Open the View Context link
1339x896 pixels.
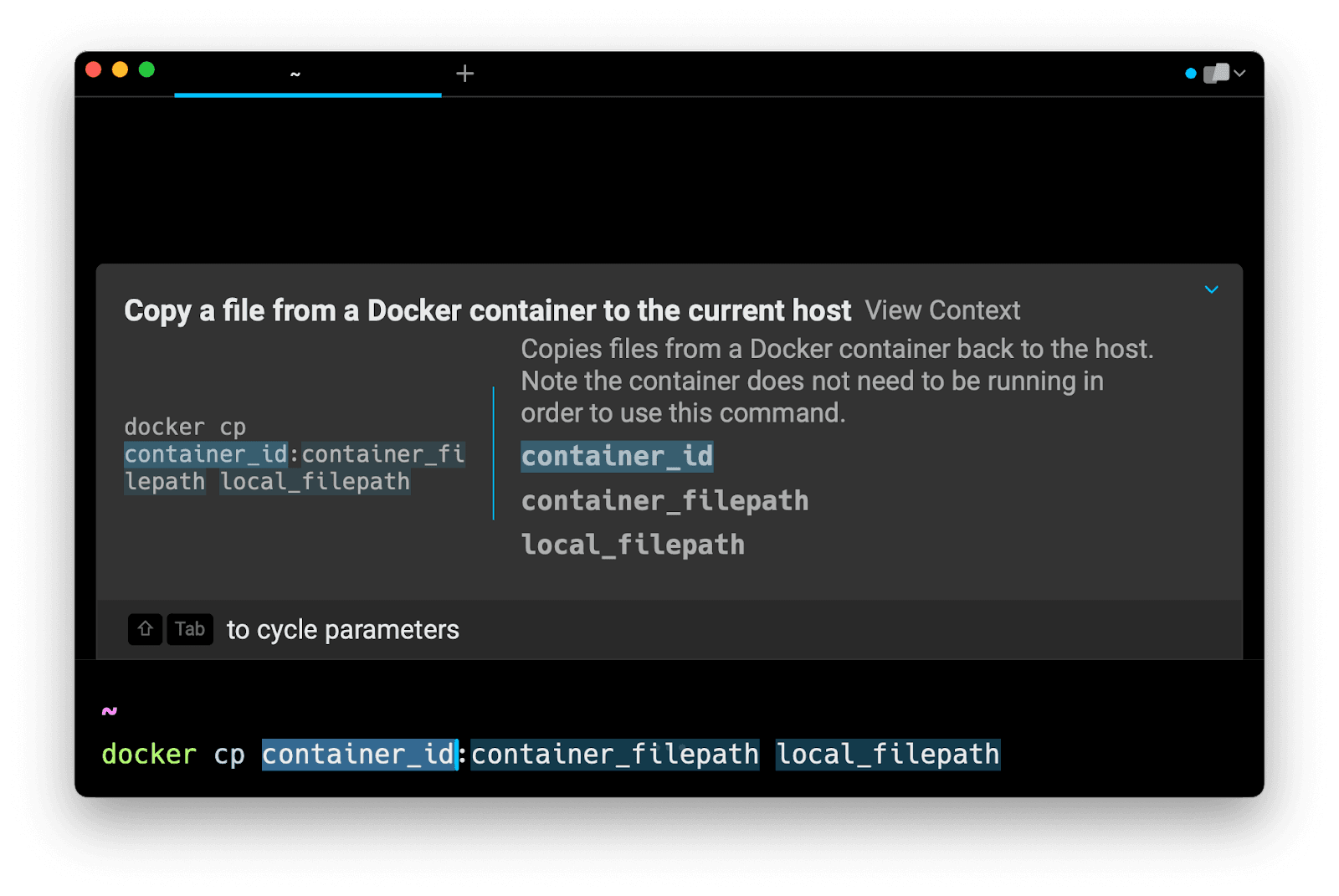[942, 310]
